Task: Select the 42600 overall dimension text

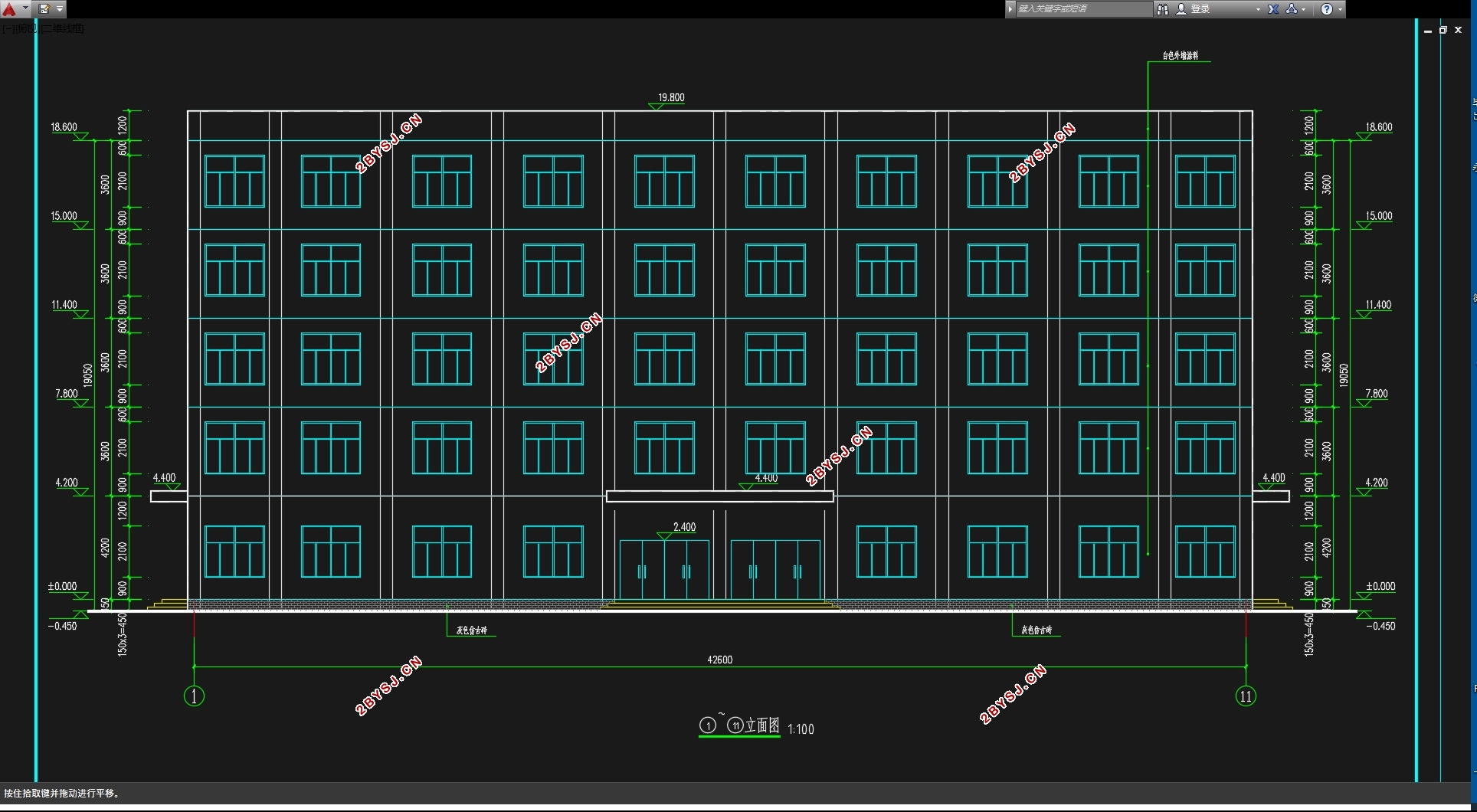Action: click(x=720, y=660)
